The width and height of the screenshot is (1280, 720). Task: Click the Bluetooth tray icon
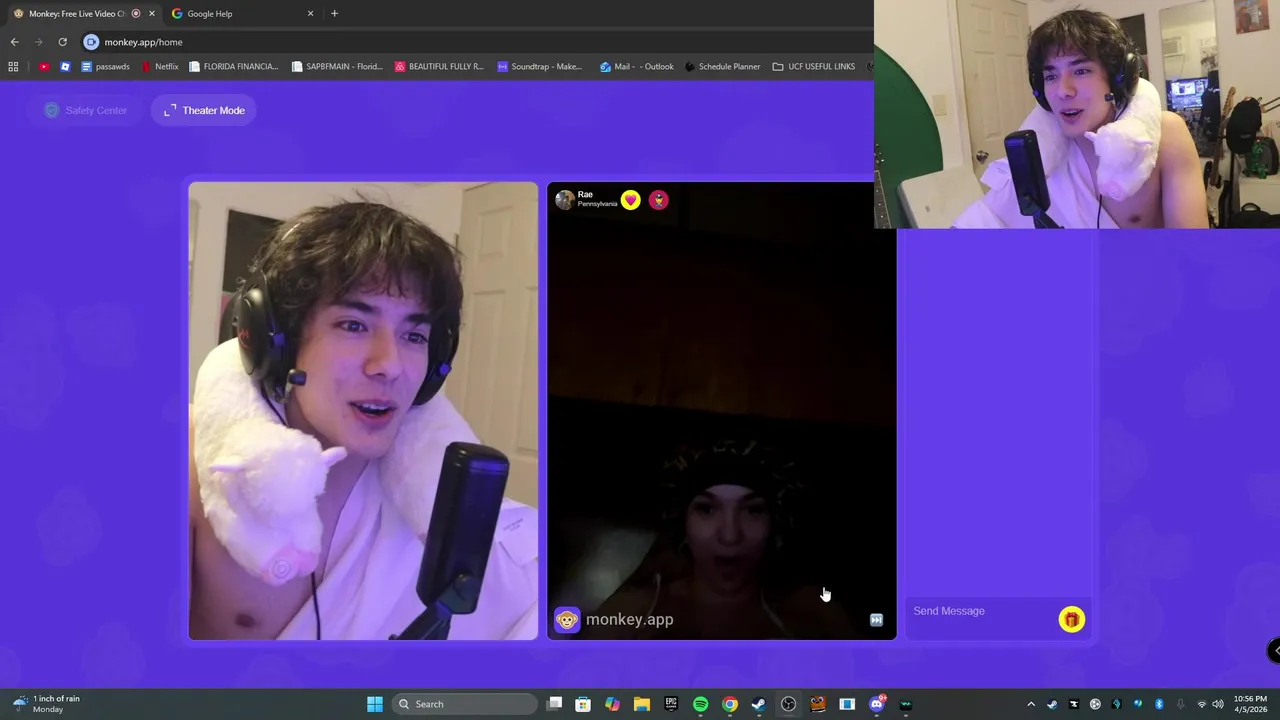tap(1159, 704)
